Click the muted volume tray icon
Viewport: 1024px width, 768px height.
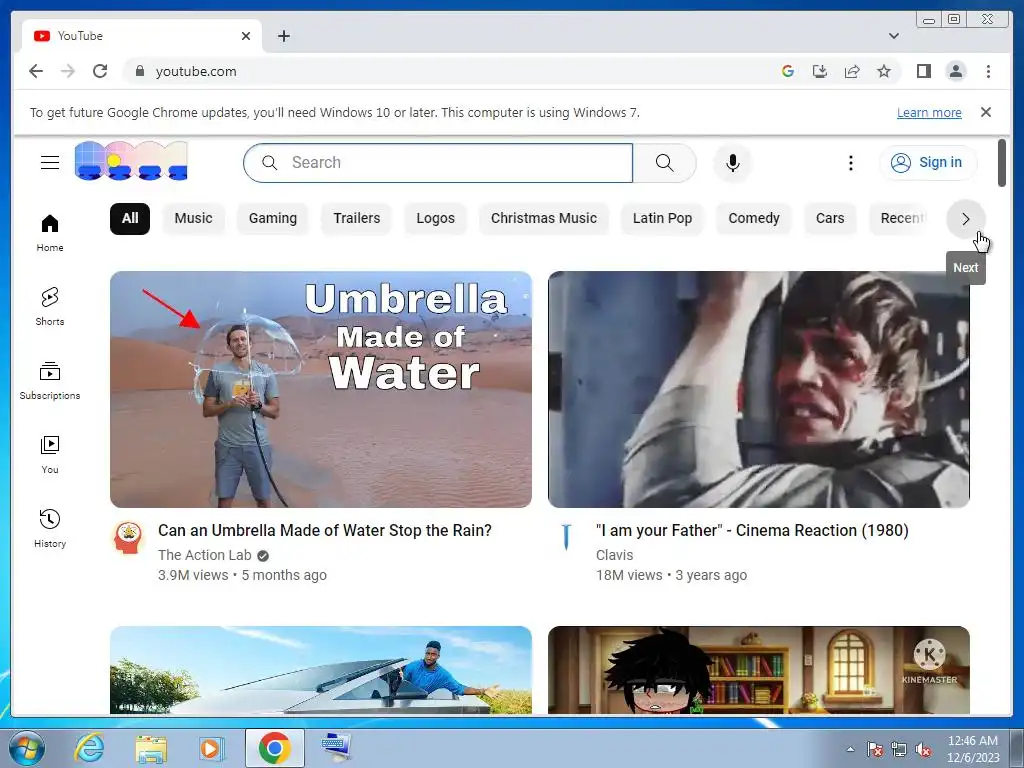pyautogui.click(x=923, y=749)
